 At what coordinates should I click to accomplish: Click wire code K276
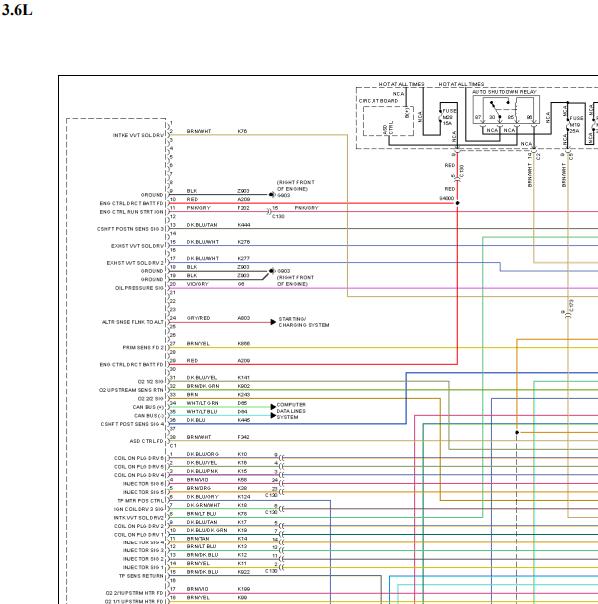coord(244,242)
